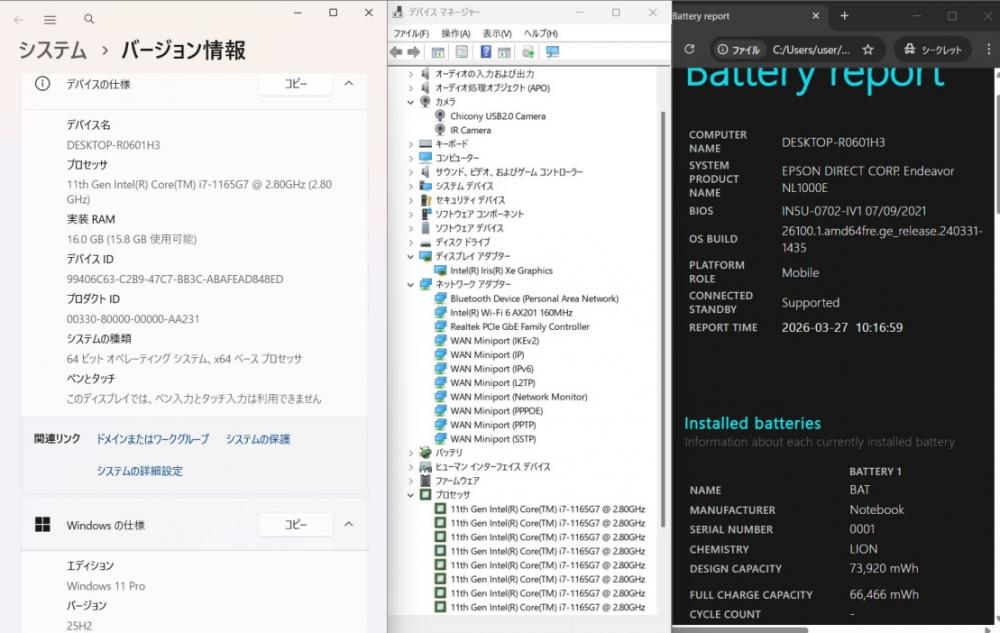Scan for hardware changes monitor icon

(552, 52)
